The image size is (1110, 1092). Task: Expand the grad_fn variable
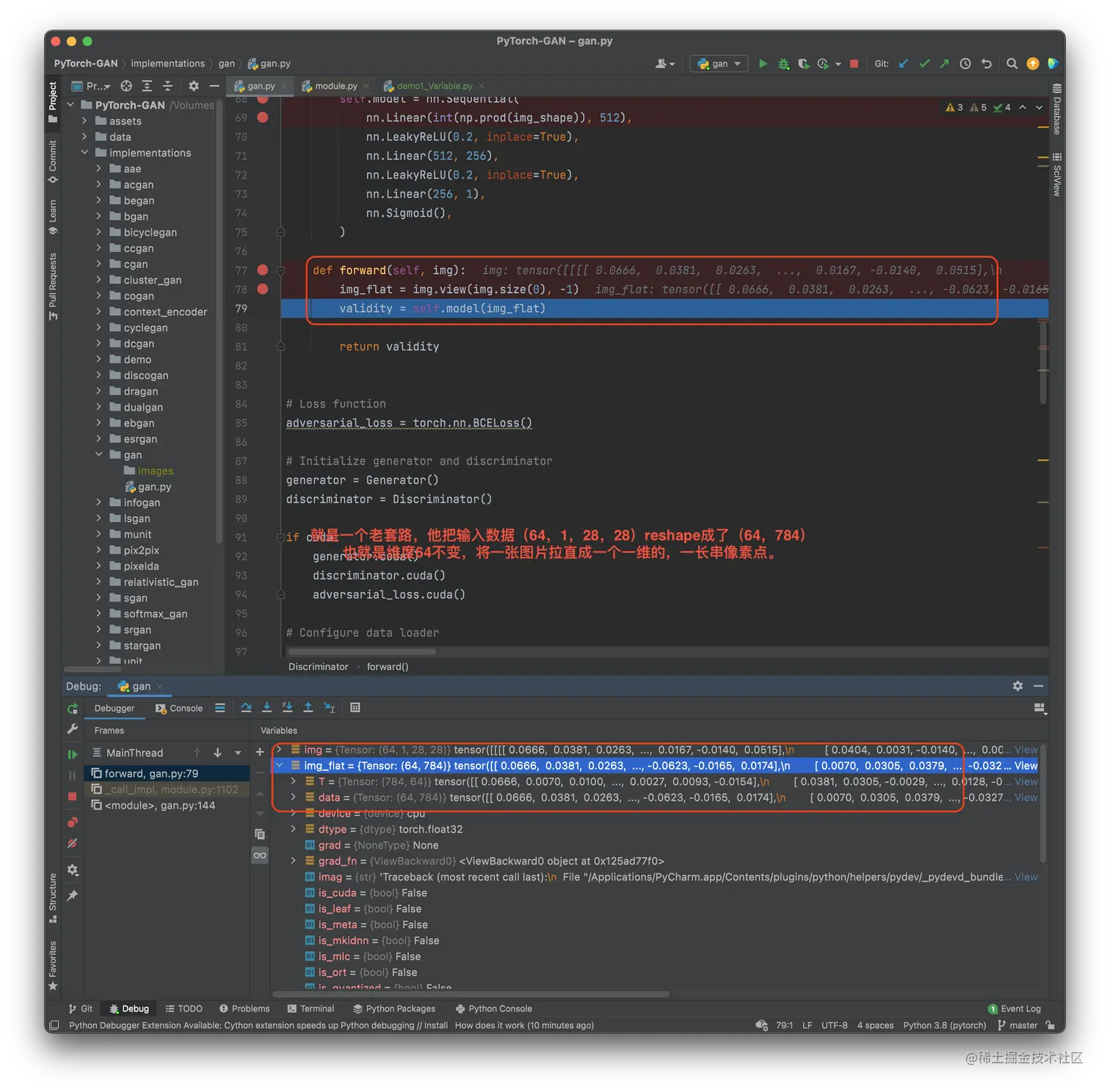(294, 861)
